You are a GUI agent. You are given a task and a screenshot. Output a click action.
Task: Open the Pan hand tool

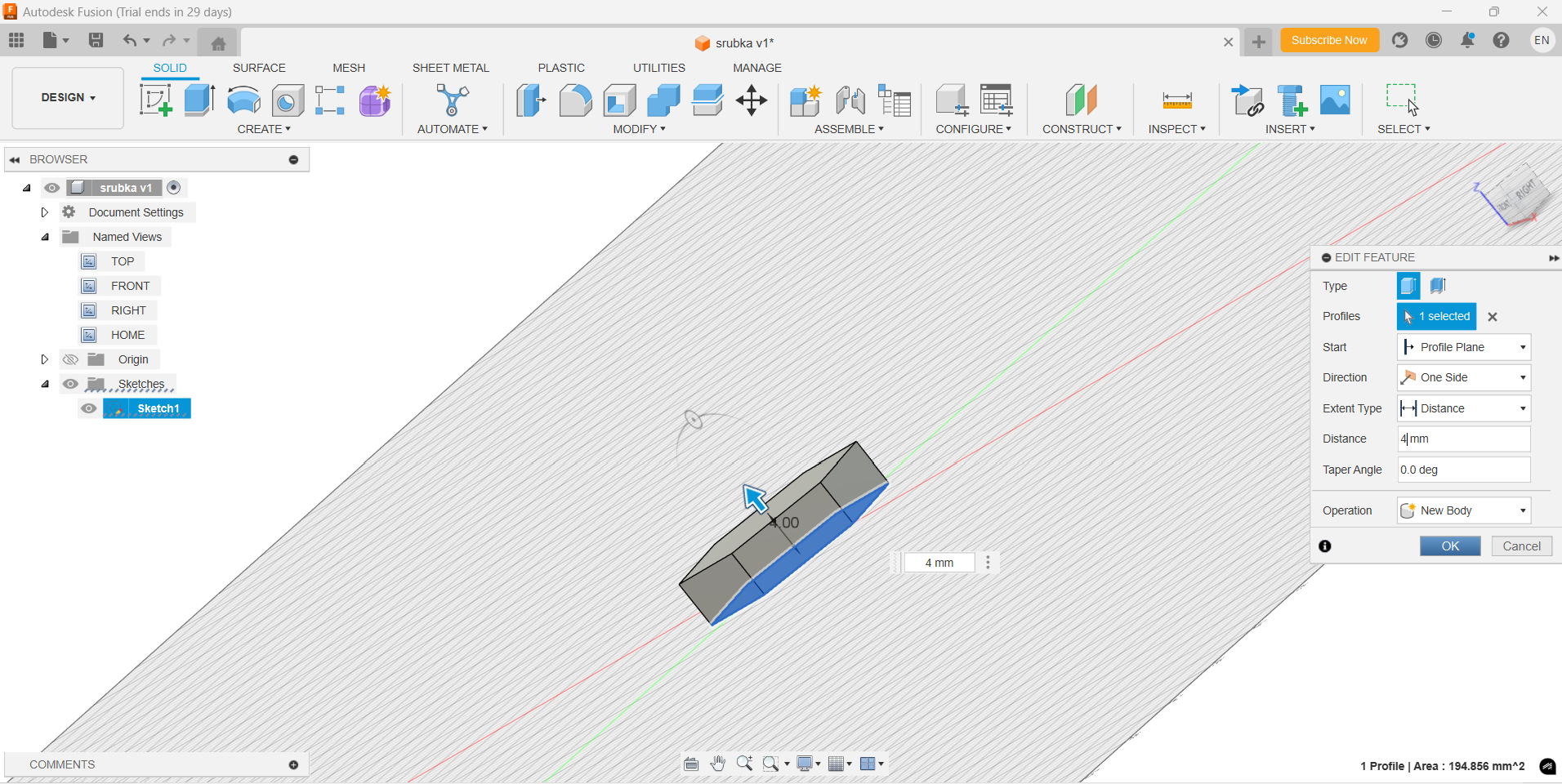pos(718,764)
